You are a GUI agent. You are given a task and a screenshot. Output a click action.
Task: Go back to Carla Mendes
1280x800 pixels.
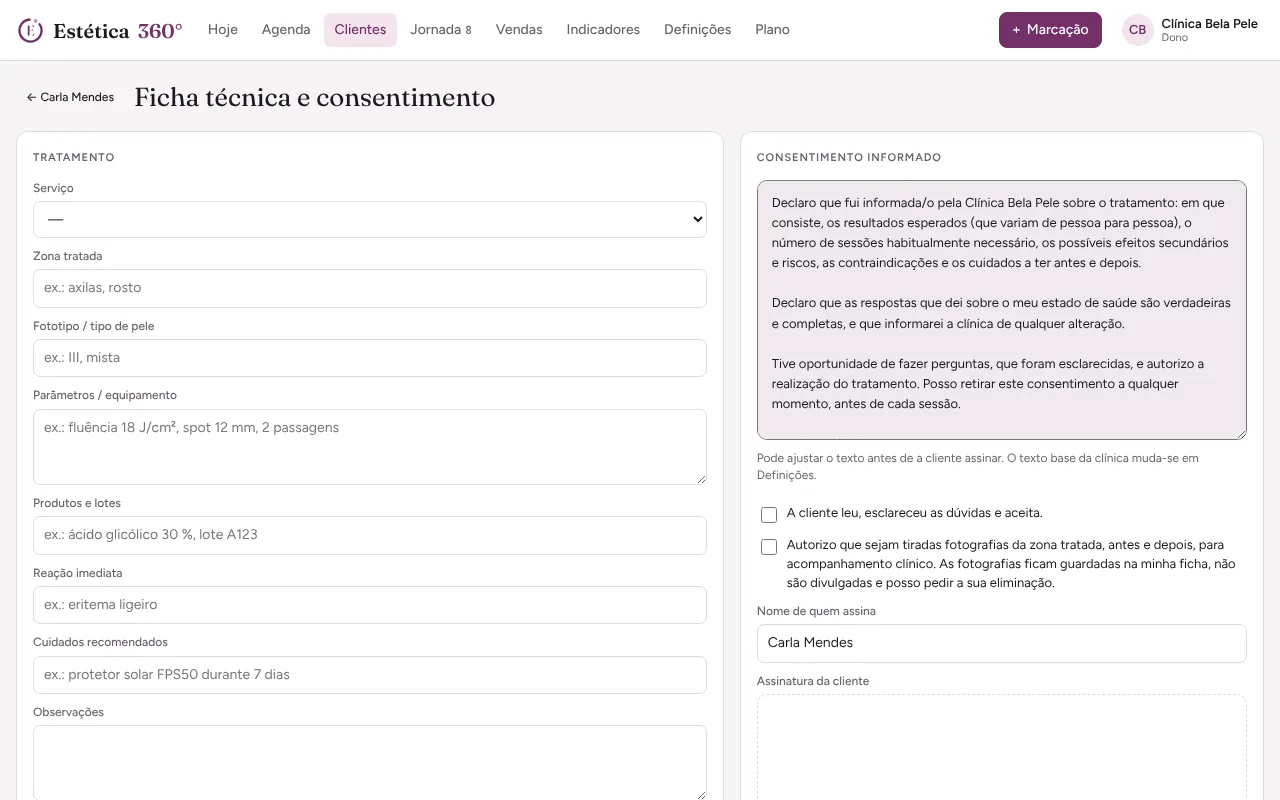click(70, 97)
